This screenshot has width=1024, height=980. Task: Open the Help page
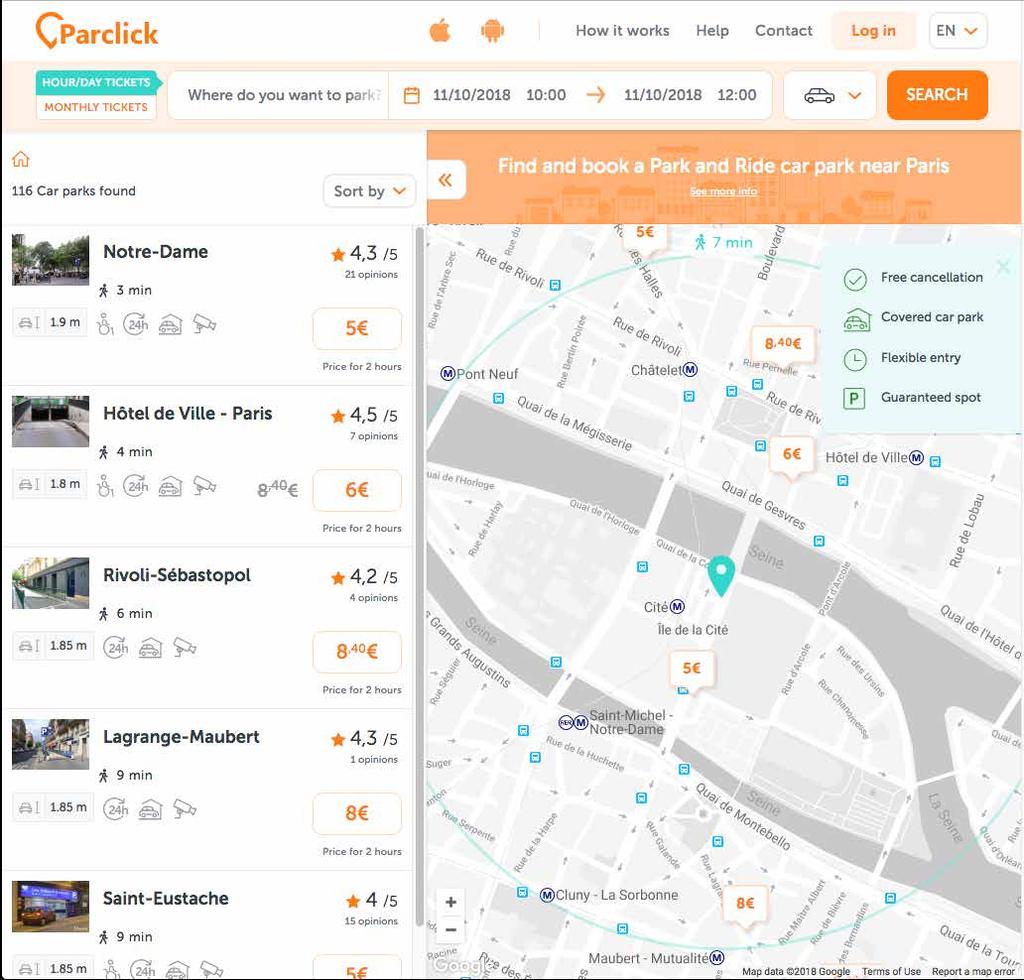pyautogui.click(x=712, y=31)
